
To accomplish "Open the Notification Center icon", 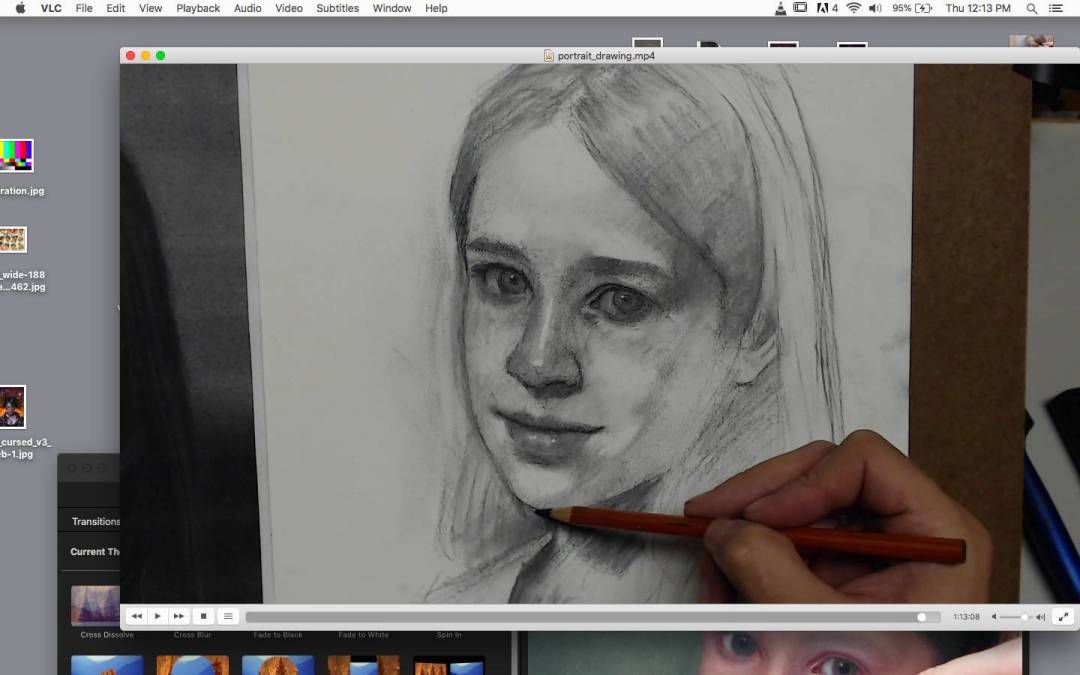I will 1056,8.
